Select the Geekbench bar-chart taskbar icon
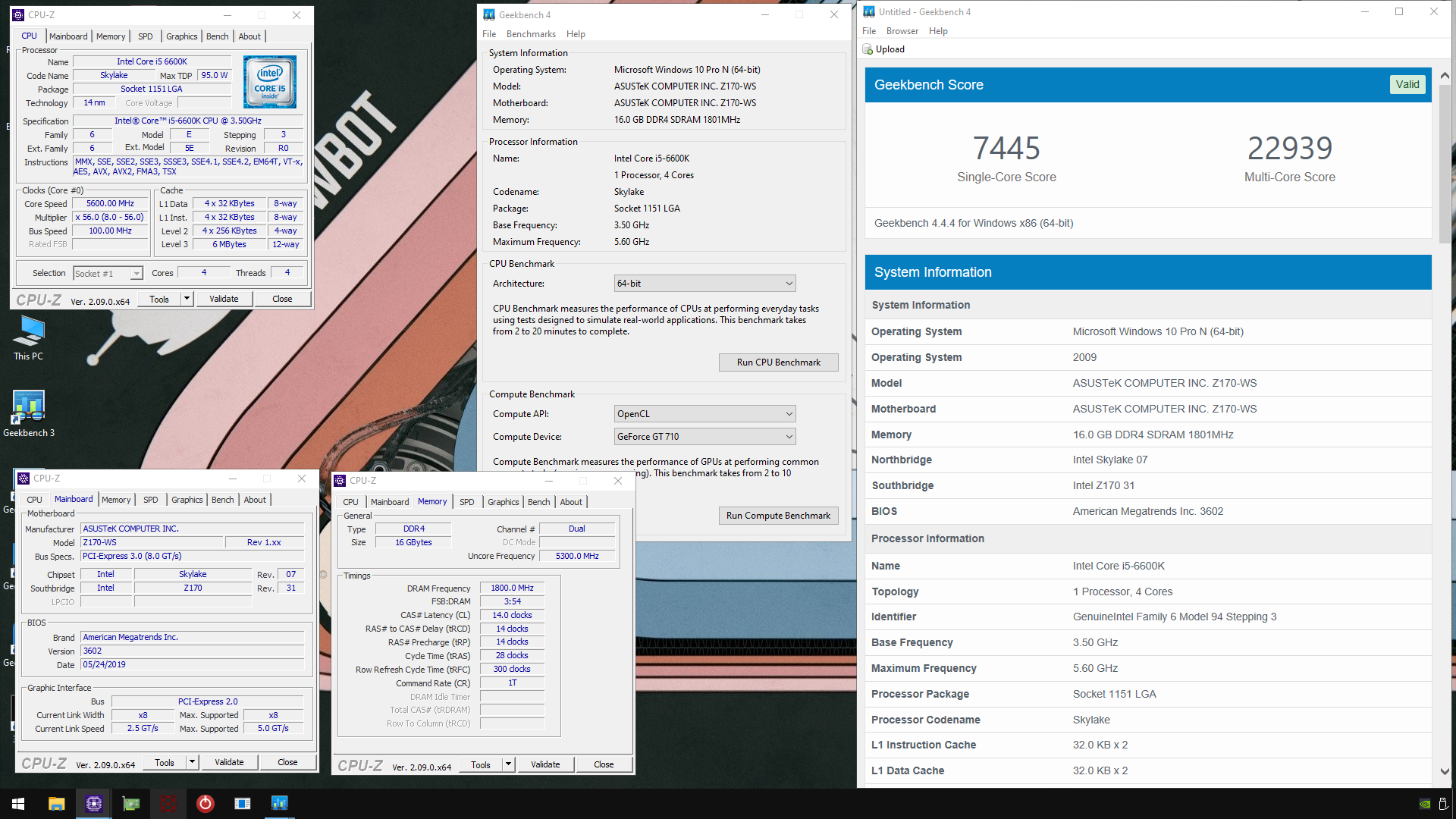The width and height of the screenshot is (1456, 819). pos(280,804)
